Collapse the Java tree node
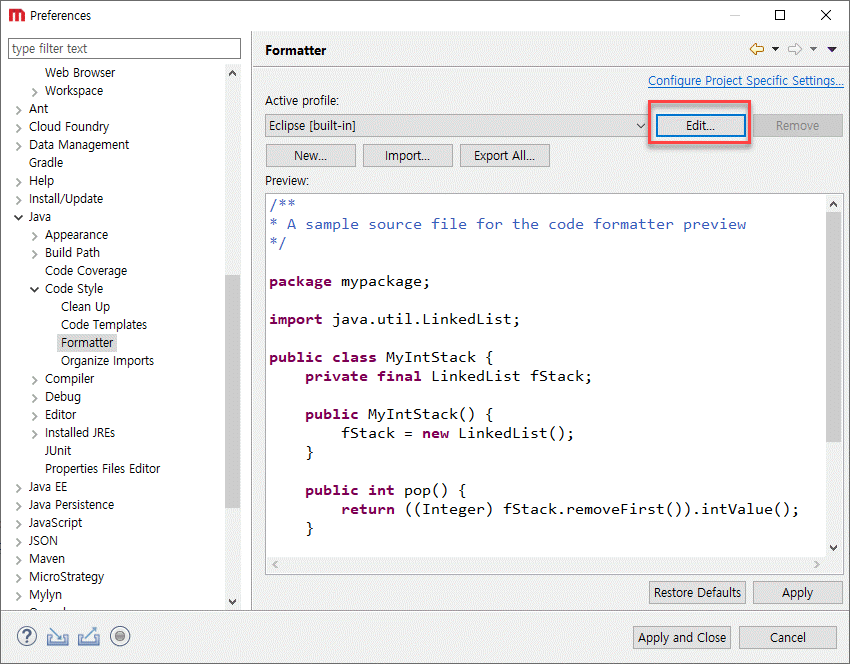850x664 pixels. point(18,217)
